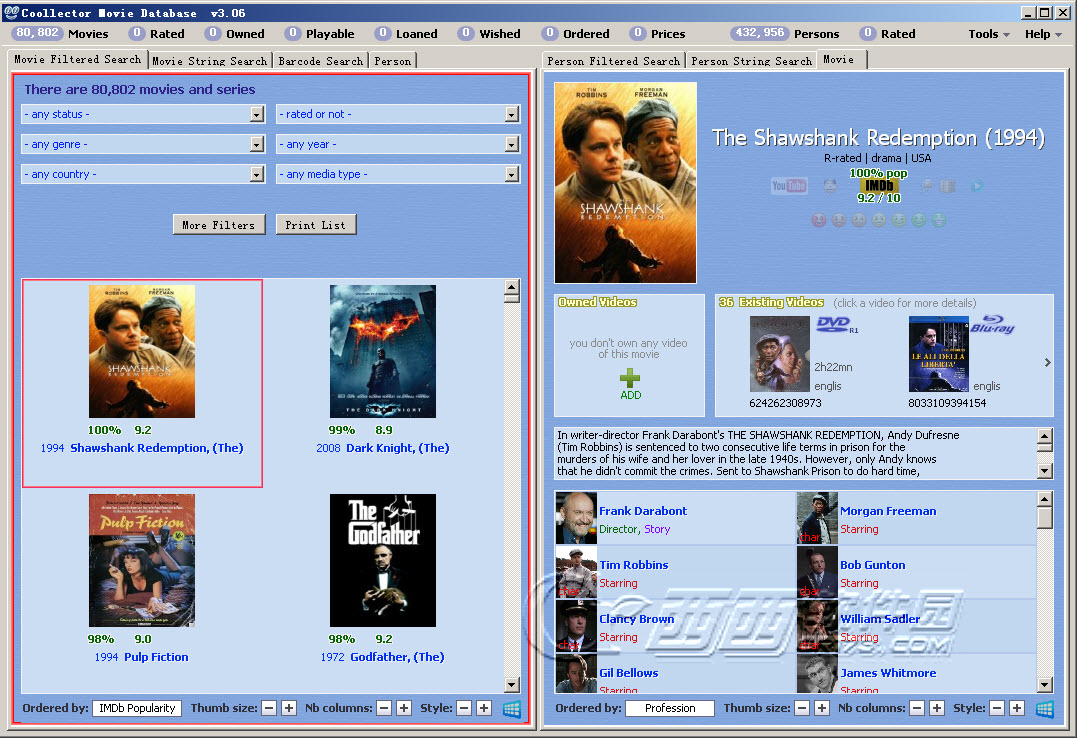Increase movie Nb columns with plus
Image resolution: width=1077 pixels, height=738 pixels.
pyautogui.click(x=404, y=708)
